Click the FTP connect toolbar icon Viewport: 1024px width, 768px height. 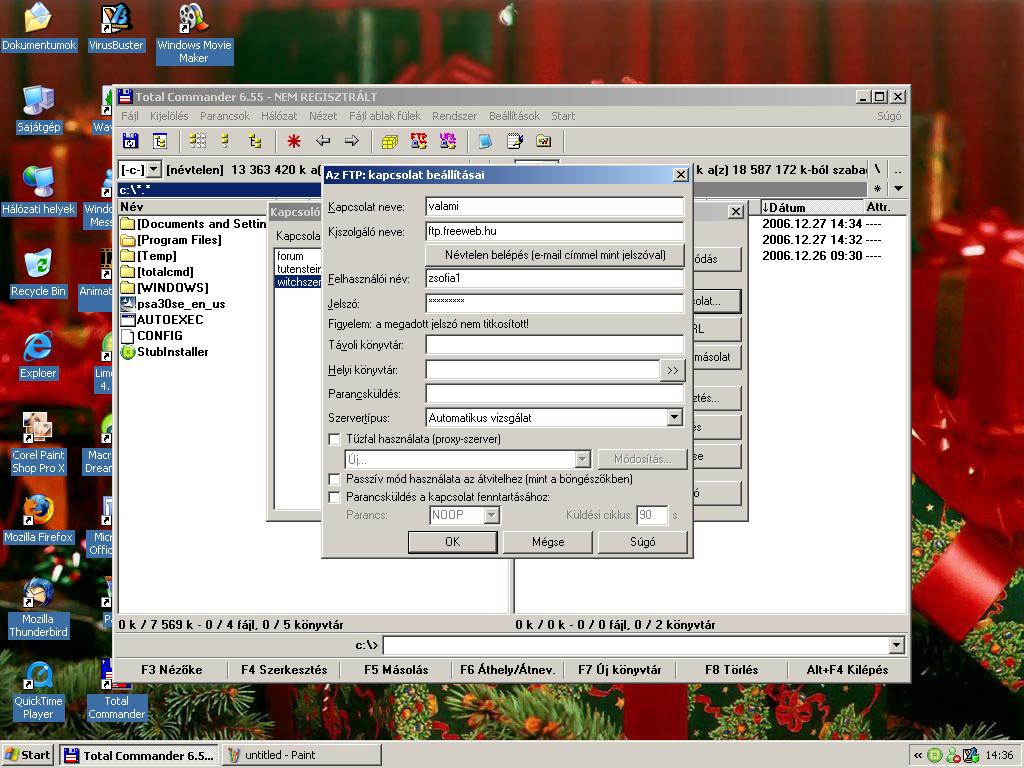tap(419, 141)
